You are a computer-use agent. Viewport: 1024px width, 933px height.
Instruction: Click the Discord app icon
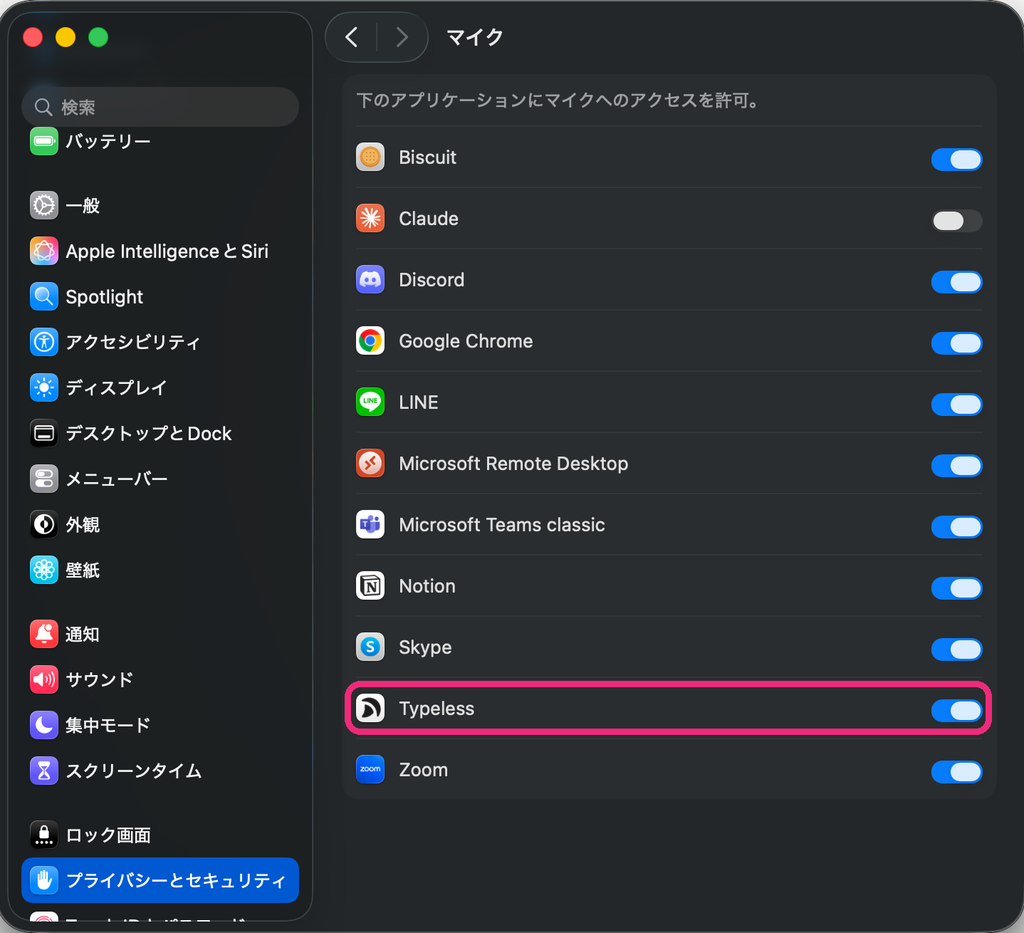coord(370,279)
